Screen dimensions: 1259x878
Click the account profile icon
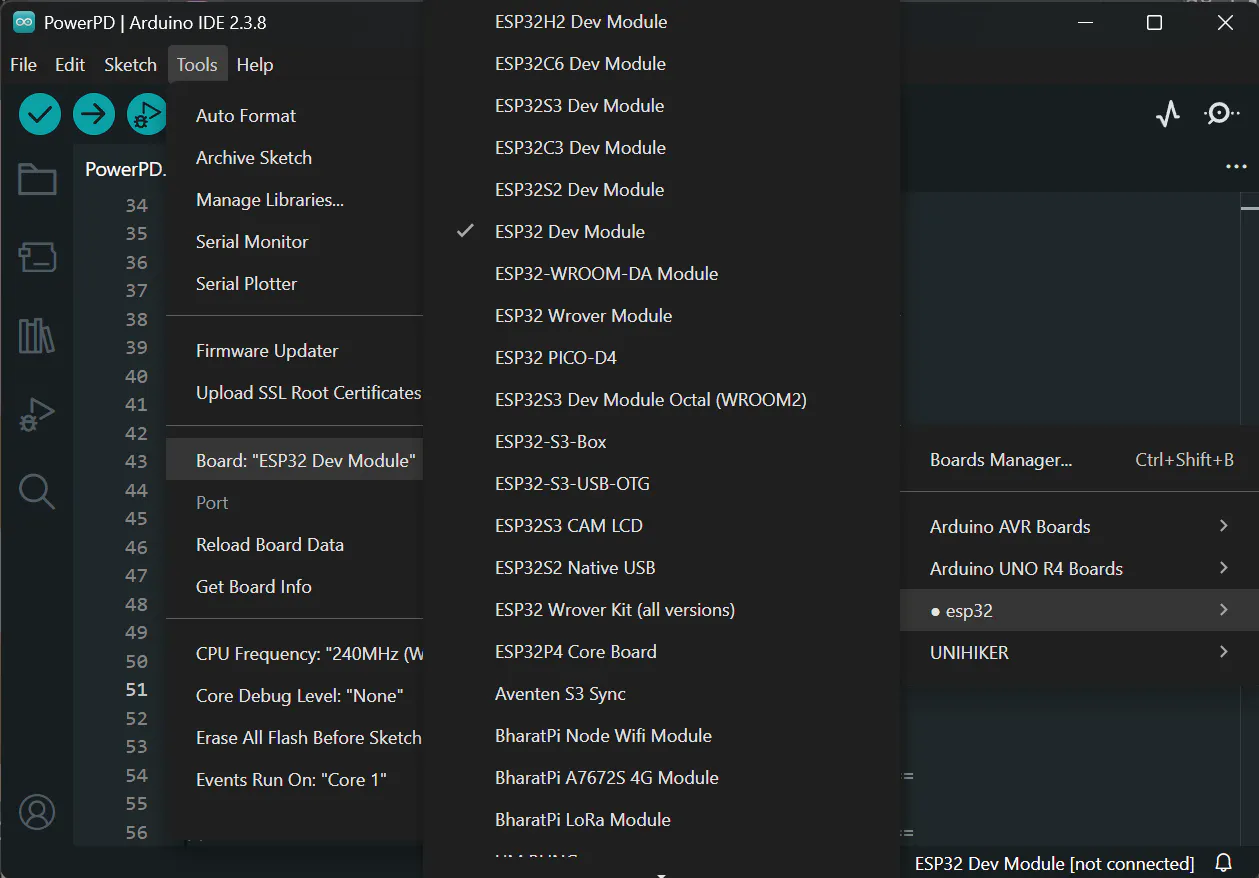tap(37, 812)
